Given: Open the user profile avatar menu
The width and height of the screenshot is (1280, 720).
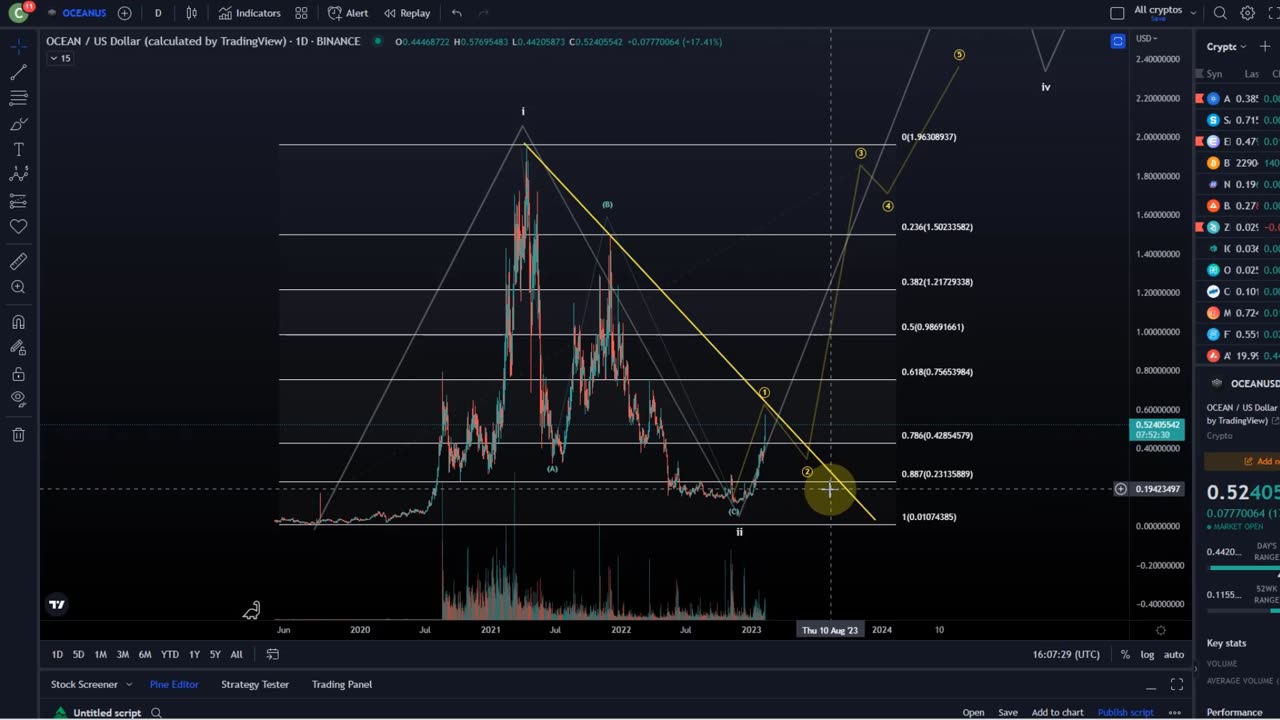Looking at the screenshot, I should tap(19, 13).
